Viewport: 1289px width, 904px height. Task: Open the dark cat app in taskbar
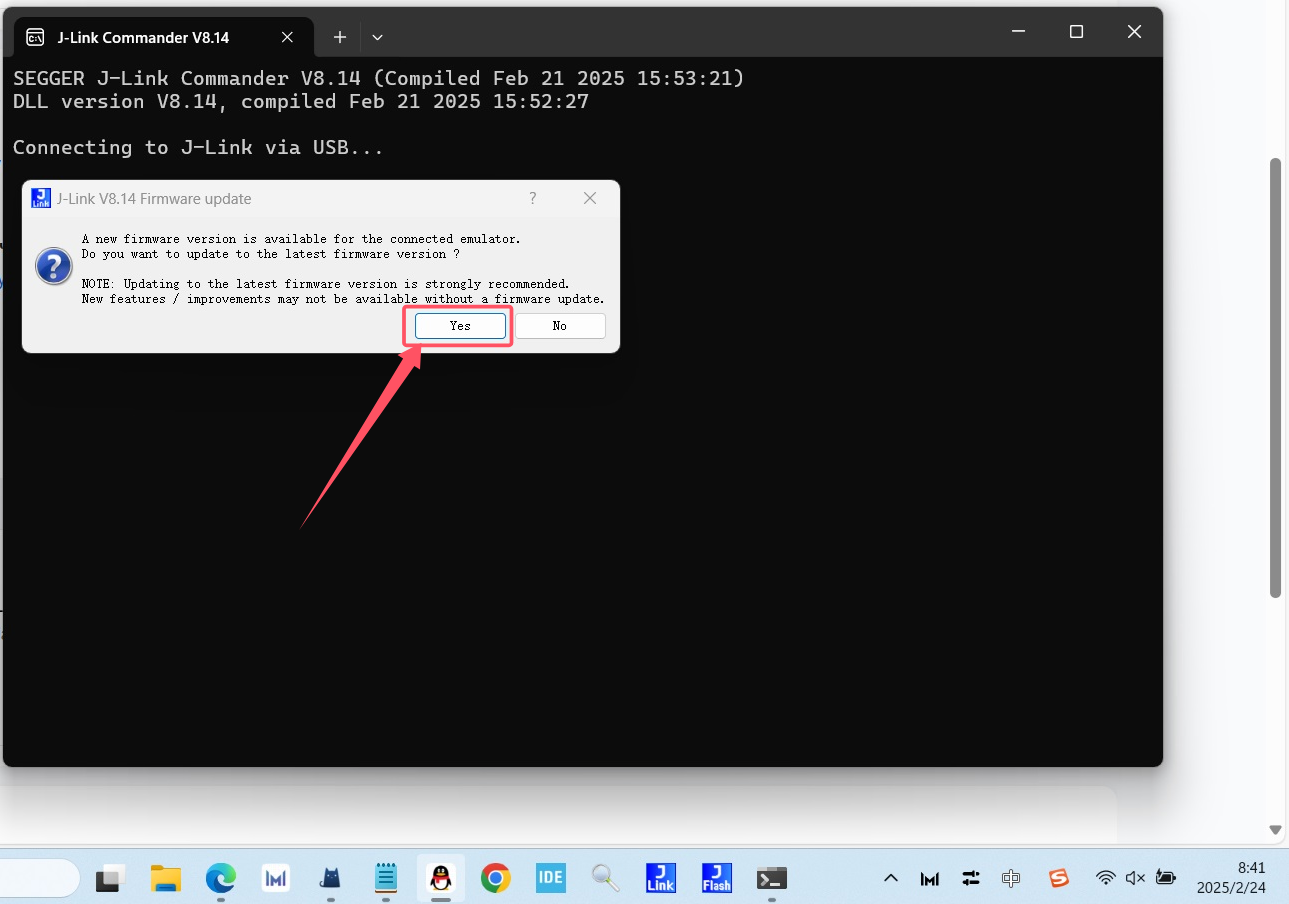tap(330, 878)
